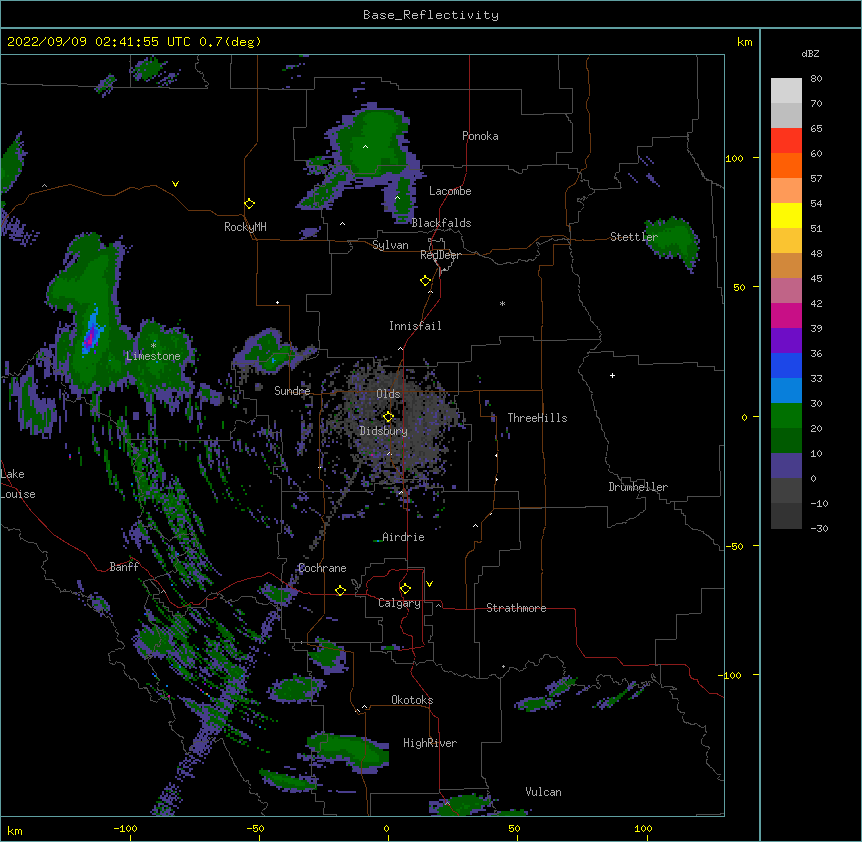Click the Lacombe city label
The width and height of the screenshot is (862, 842).
click(450, 191)
